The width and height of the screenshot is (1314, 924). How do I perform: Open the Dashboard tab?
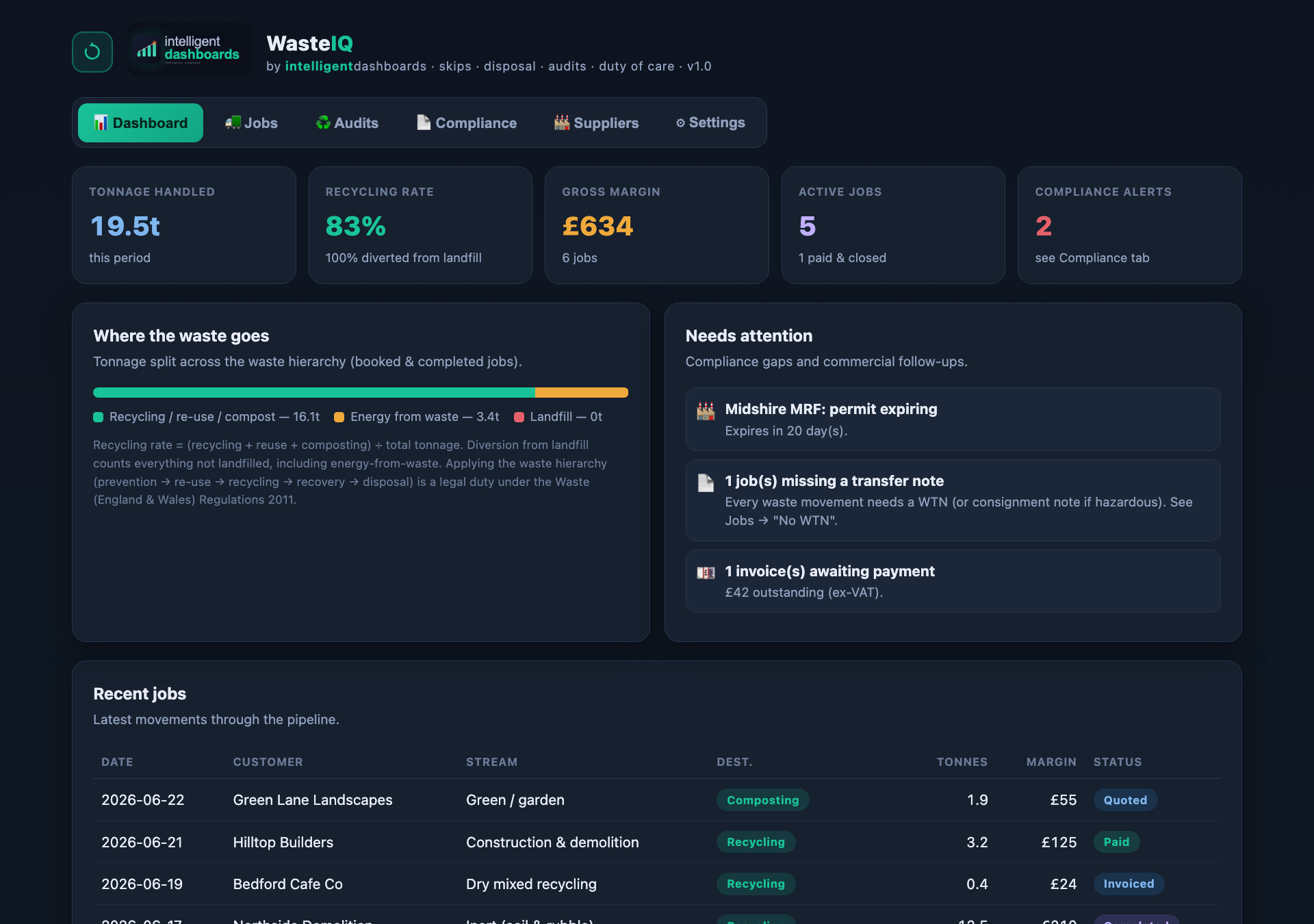(x=140, y=123)
